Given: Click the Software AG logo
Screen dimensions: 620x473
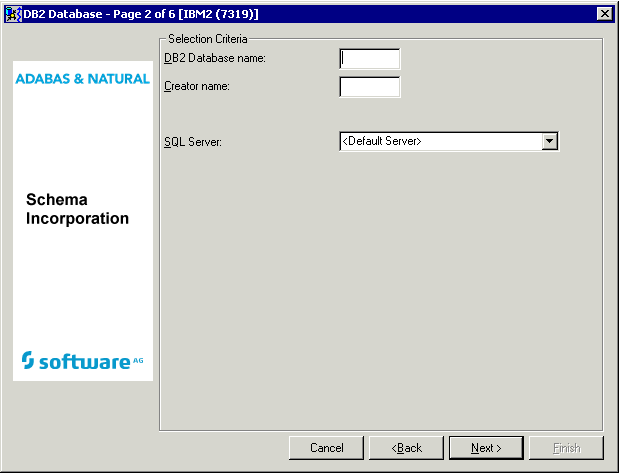Looking at the screenshot, I should pyautogui.click(x=82, y=360).
